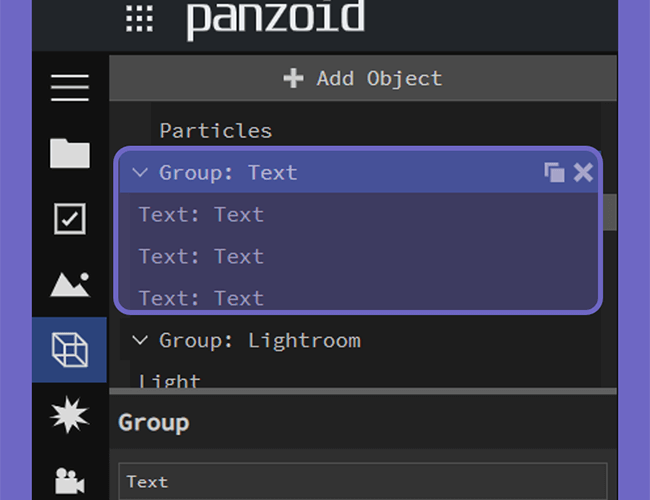
Task: Select the 3D cube objects icon
Action: tap(70, 350)
